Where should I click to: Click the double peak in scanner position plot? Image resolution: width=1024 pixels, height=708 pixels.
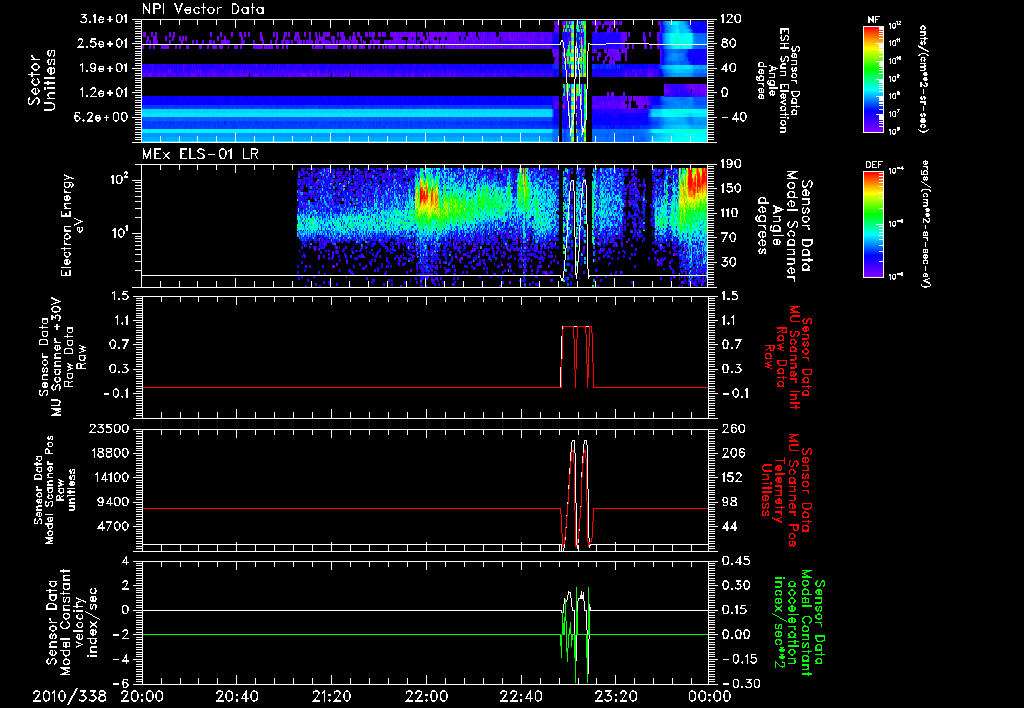(x=577, y=493)
